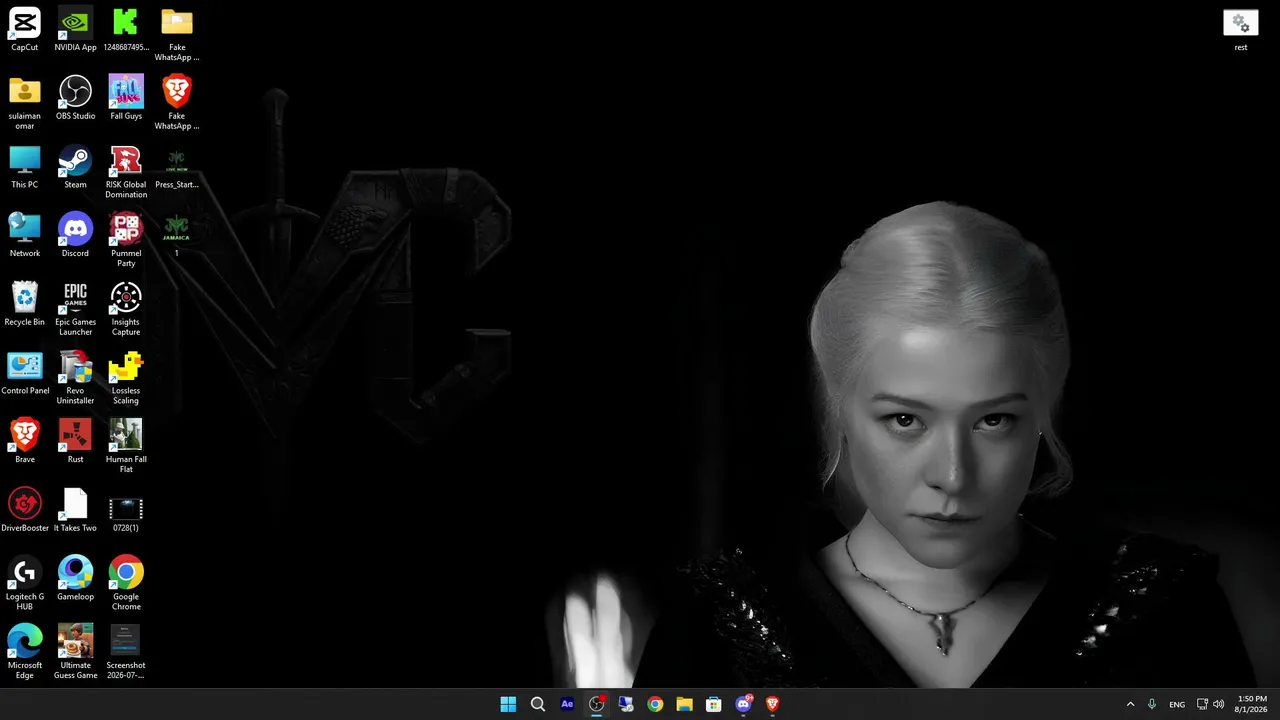Open network quick settings from tray

(x=1202, y=704)
